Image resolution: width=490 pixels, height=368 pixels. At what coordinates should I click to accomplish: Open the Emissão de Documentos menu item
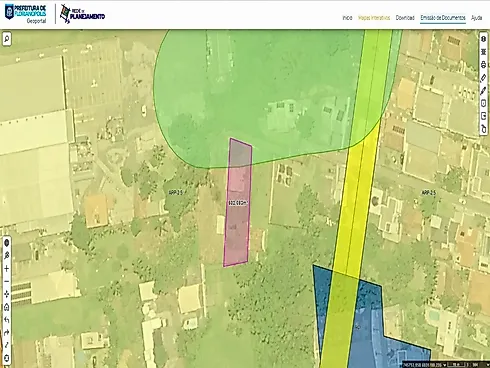click(x=443, y=18)
